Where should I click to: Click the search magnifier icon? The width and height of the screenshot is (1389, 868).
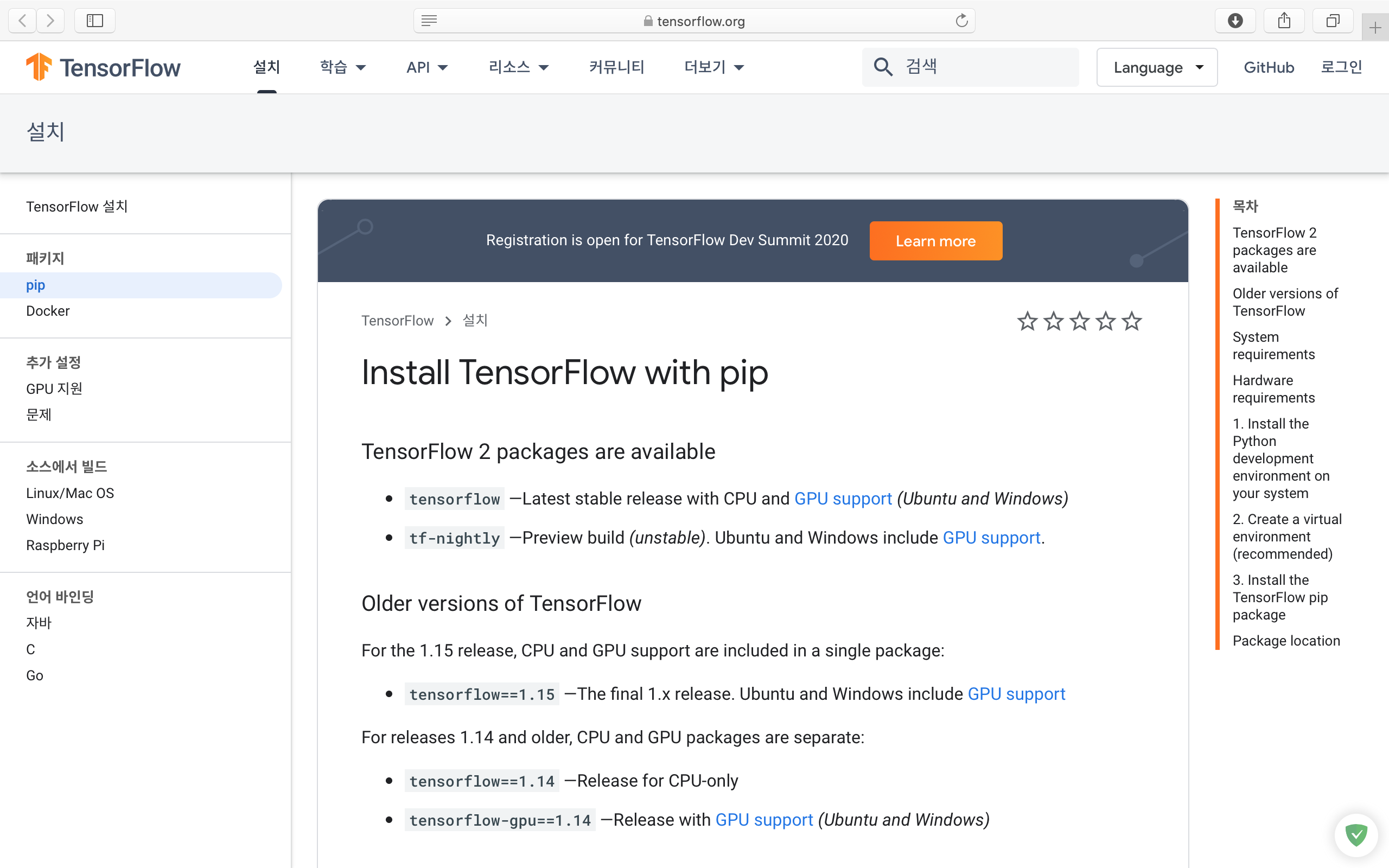[883, 67]
